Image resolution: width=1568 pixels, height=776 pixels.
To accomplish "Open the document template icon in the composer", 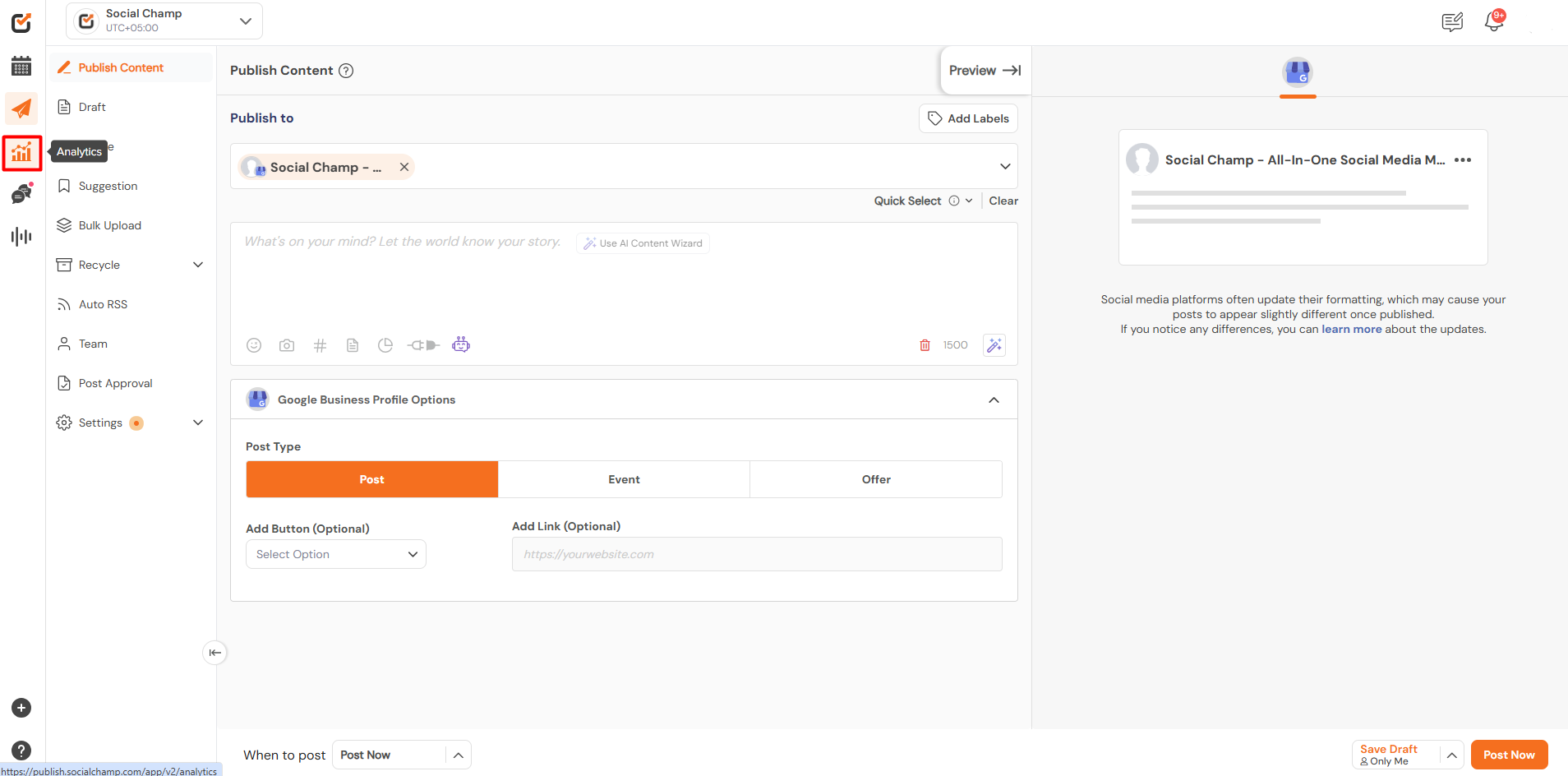I will pos(353,345).
